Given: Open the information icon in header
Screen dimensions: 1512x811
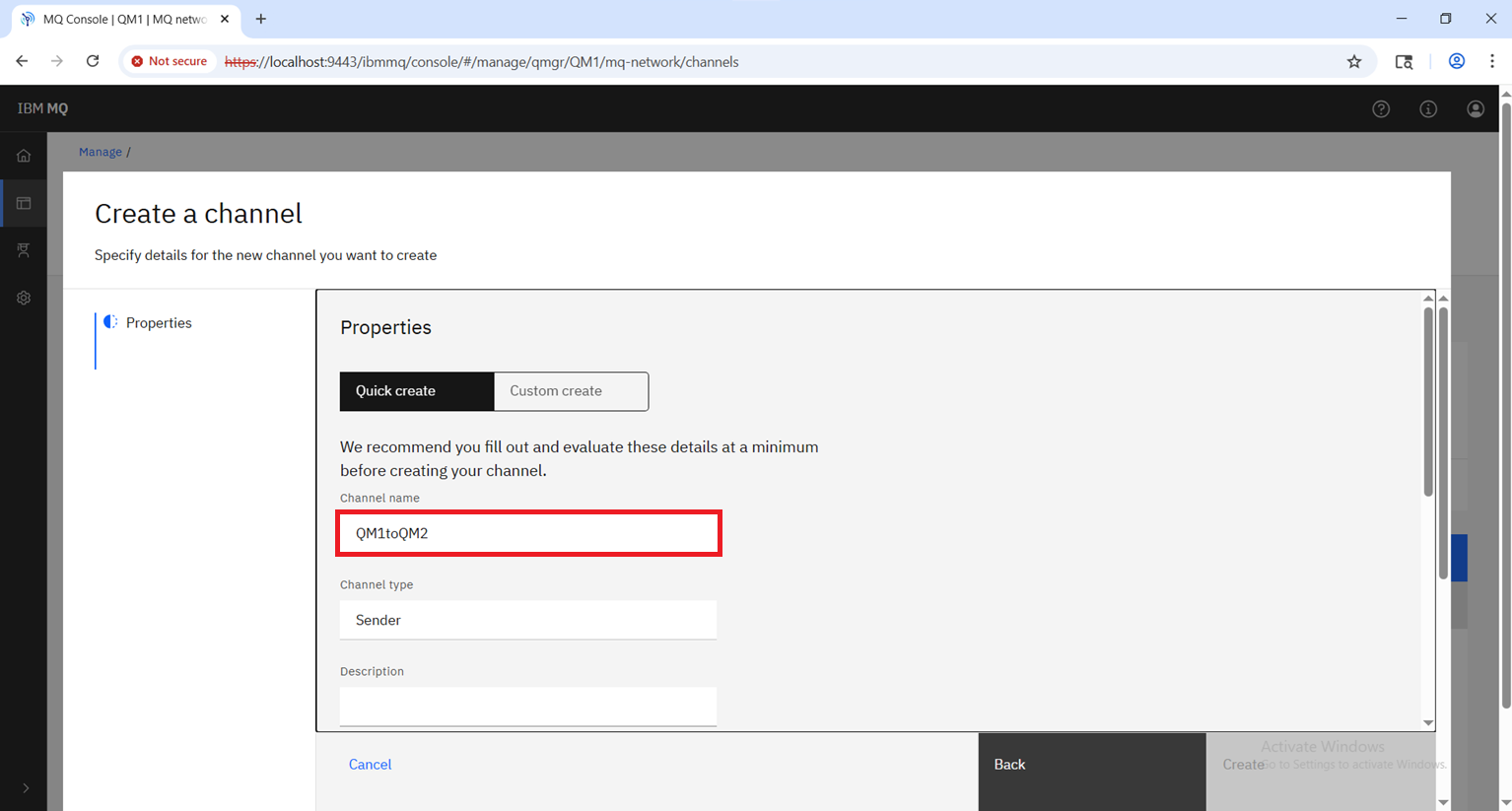Looking at the screenshot, I should [x=1428, y=109].
